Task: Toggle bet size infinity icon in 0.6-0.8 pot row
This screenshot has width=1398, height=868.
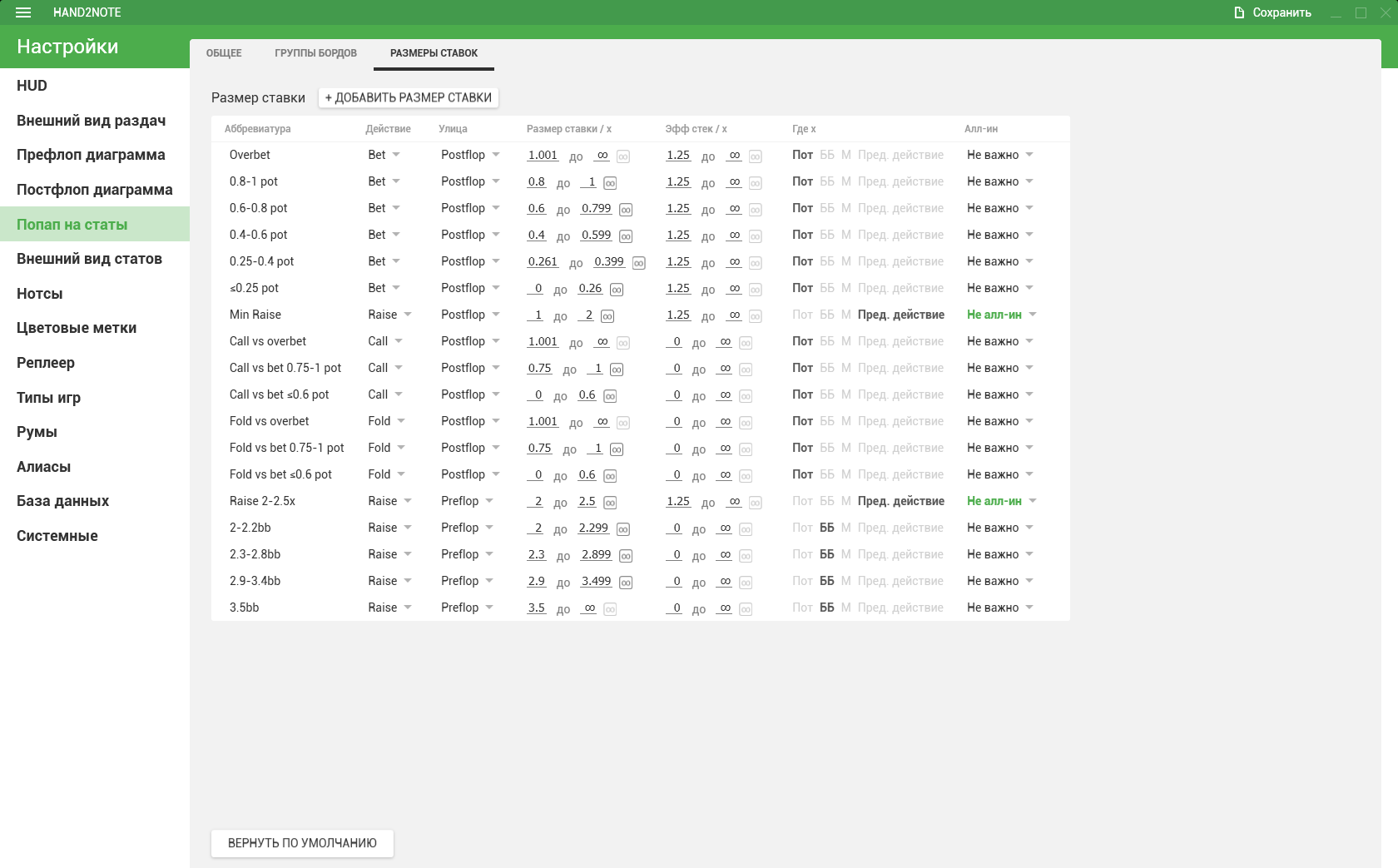Action: point(626,210)
